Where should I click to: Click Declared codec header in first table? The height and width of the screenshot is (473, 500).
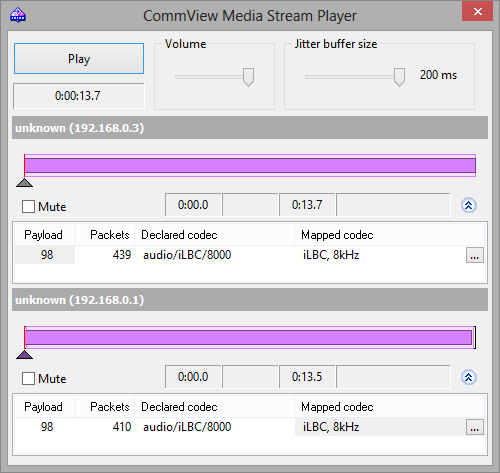click(215, 235)
